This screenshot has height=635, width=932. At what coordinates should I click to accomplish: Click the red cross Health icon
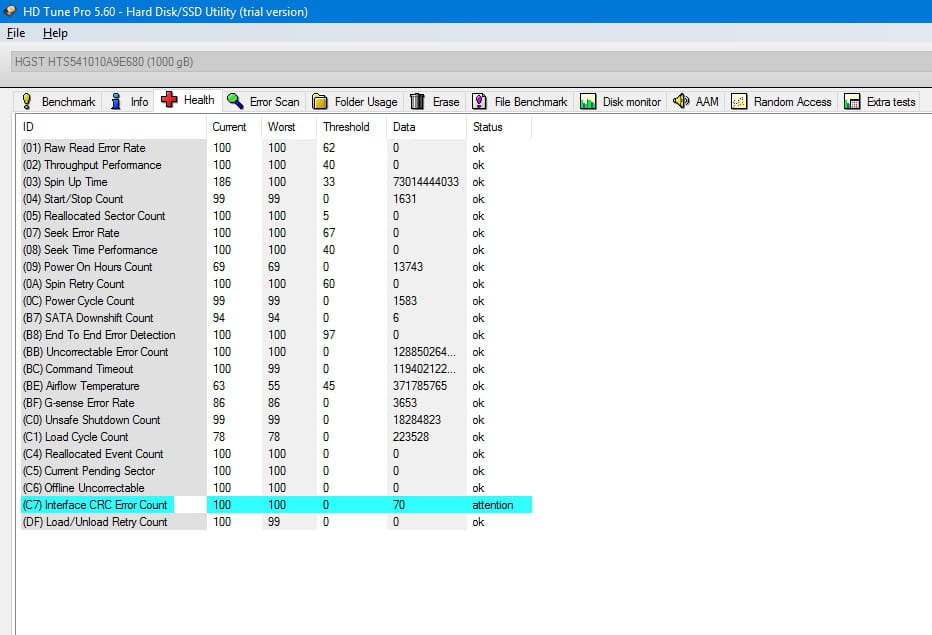click(x=169, y=100)
